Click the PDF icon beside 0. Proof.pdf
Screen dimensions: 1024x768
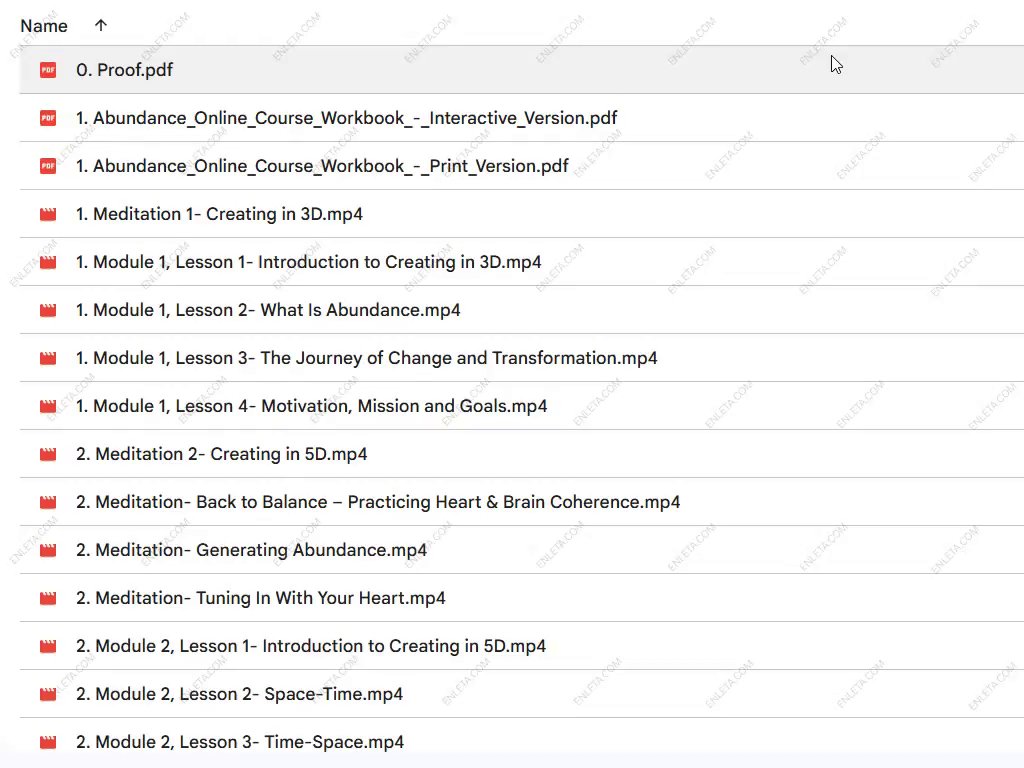48,70
